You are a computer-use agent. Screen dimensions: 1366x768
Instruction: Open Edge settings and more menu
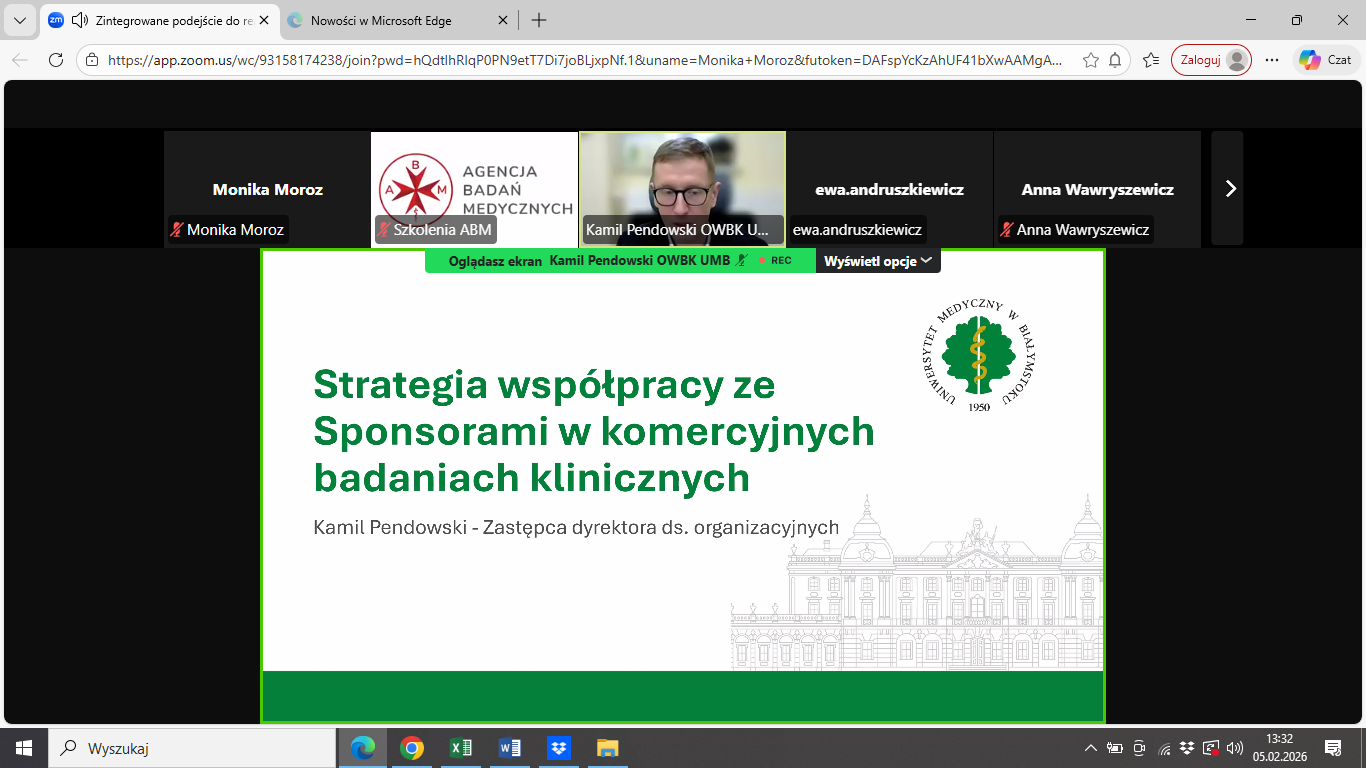point(1272,60)
